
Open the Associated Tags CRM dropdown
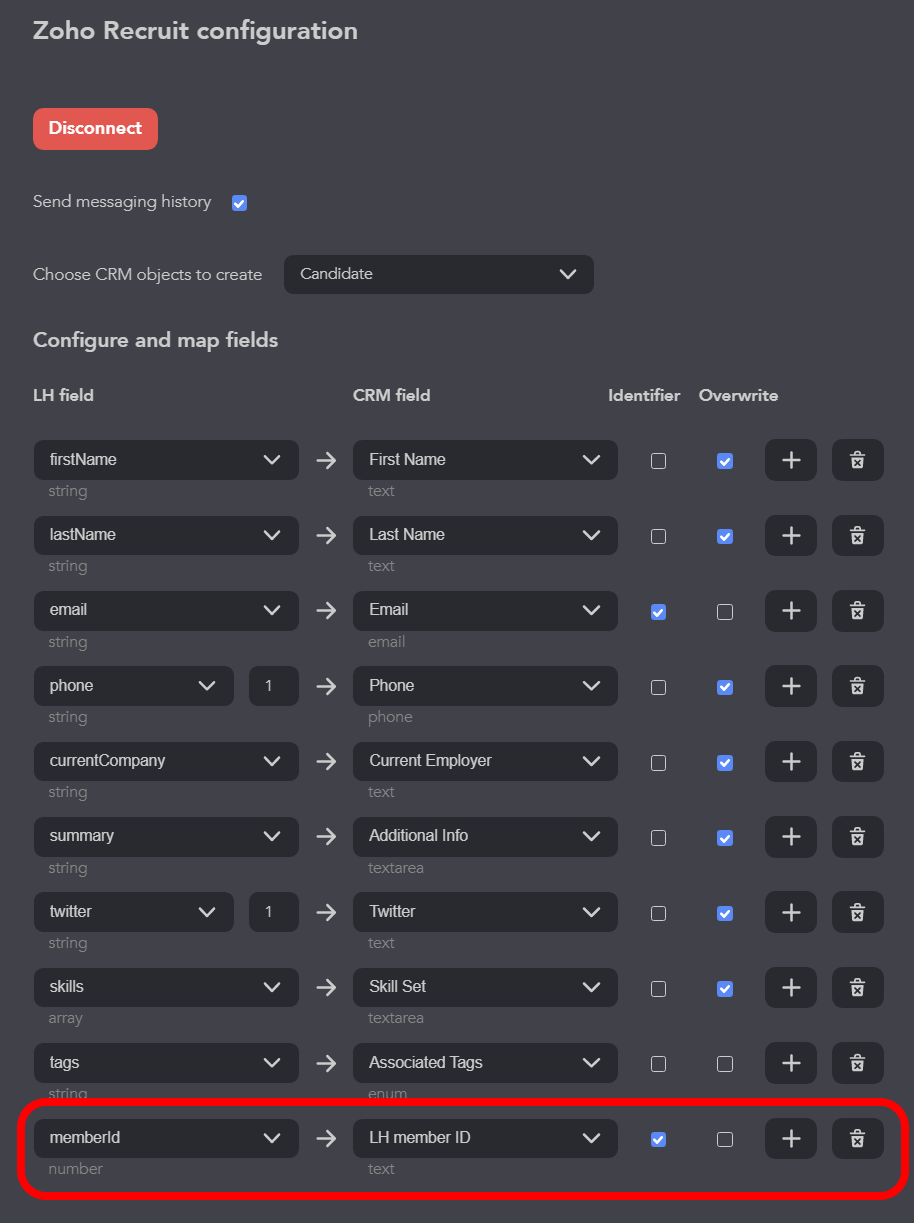pos(485,1063)
